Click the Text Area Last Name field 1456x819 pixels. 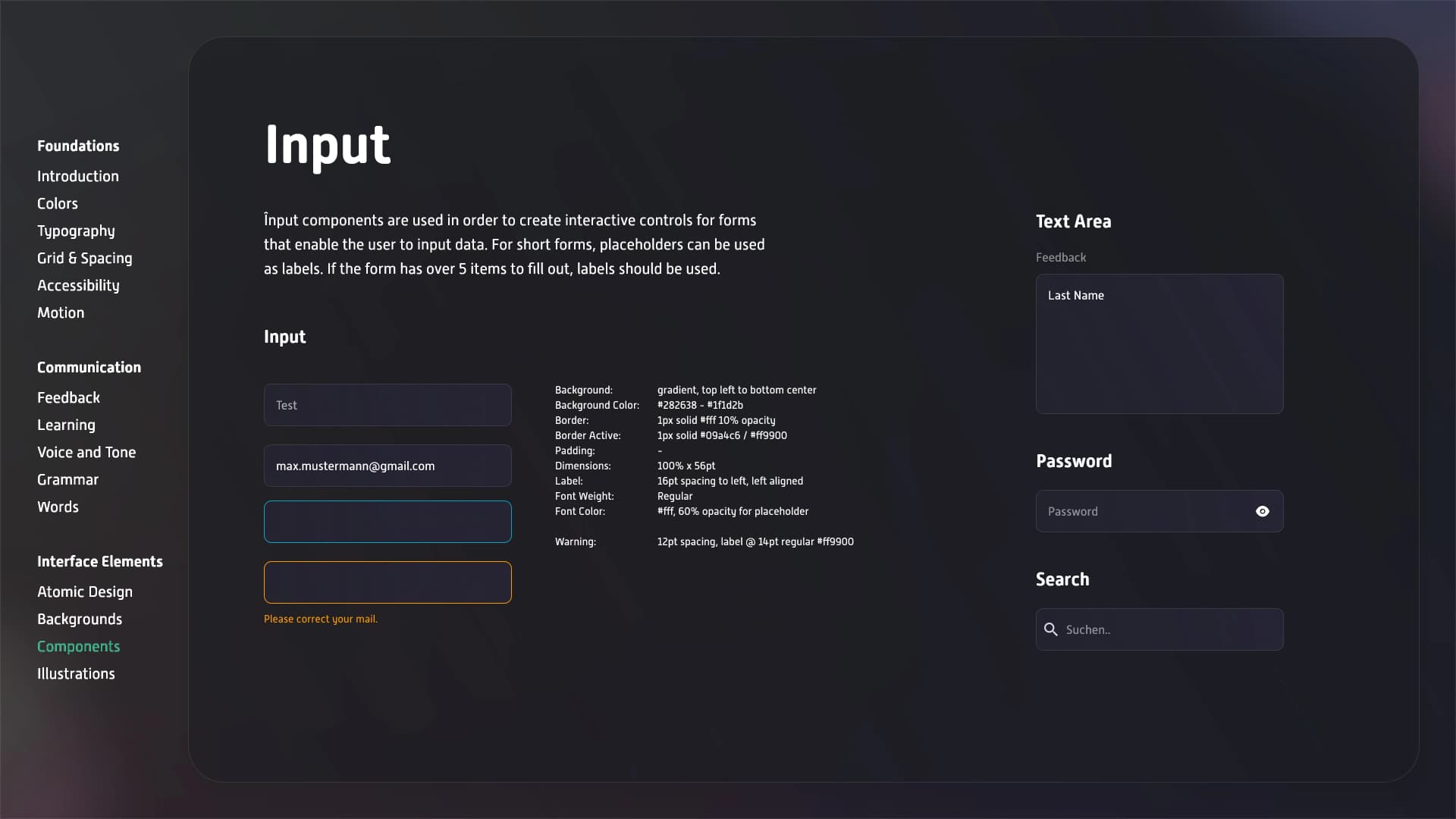pyautogui.click(x=1160, y=343)
